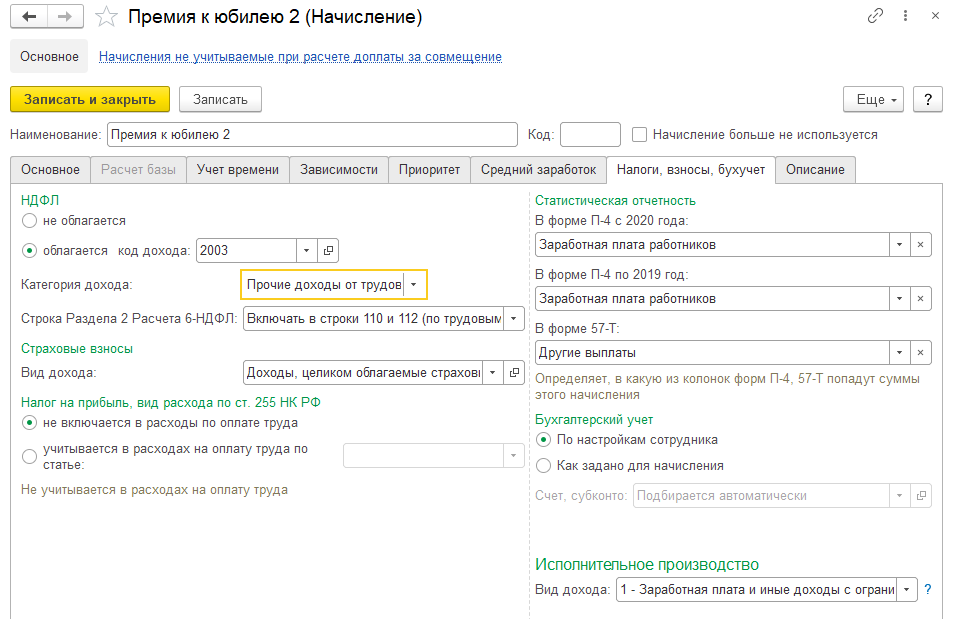Open the 'Описание' tab
This screenshot has height=619, width=959.
click(x=815, y=170)
